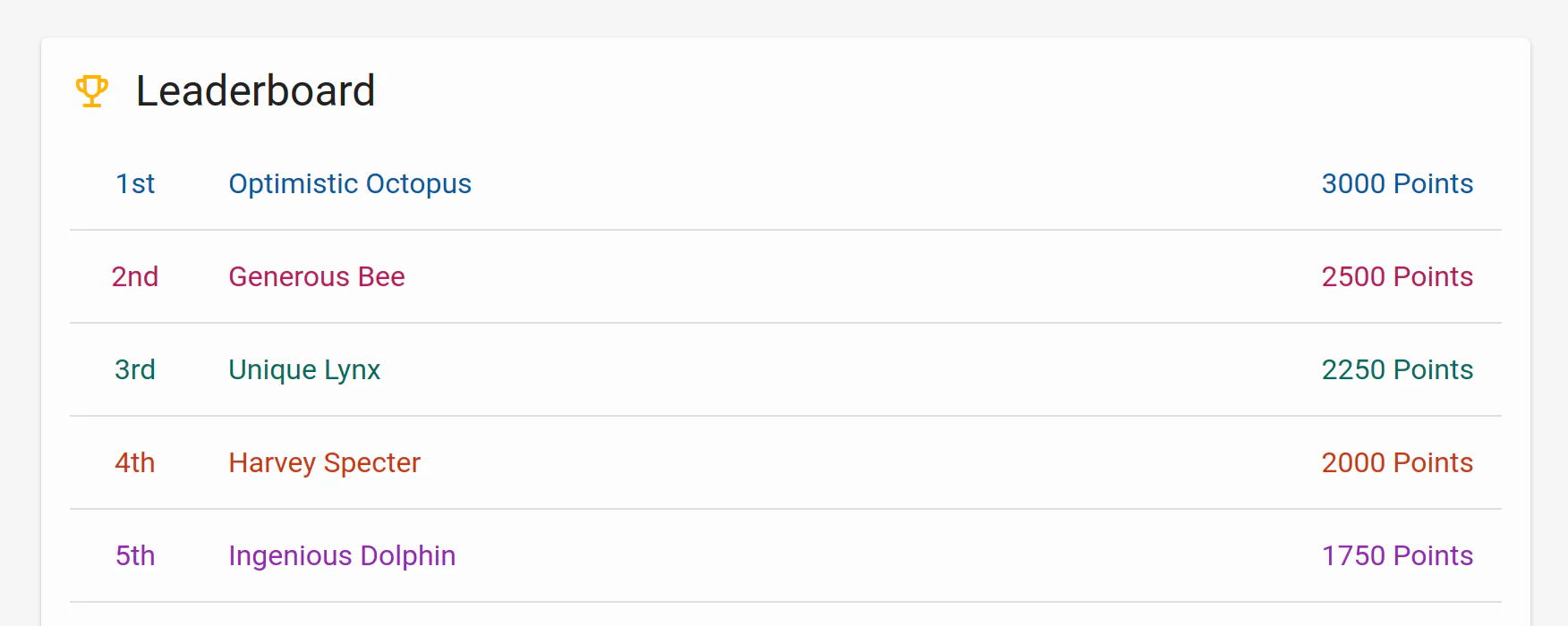Open the Unique Lynx player name
The width and height of the screenshot is (1568, 626).
tap(304, 369)
